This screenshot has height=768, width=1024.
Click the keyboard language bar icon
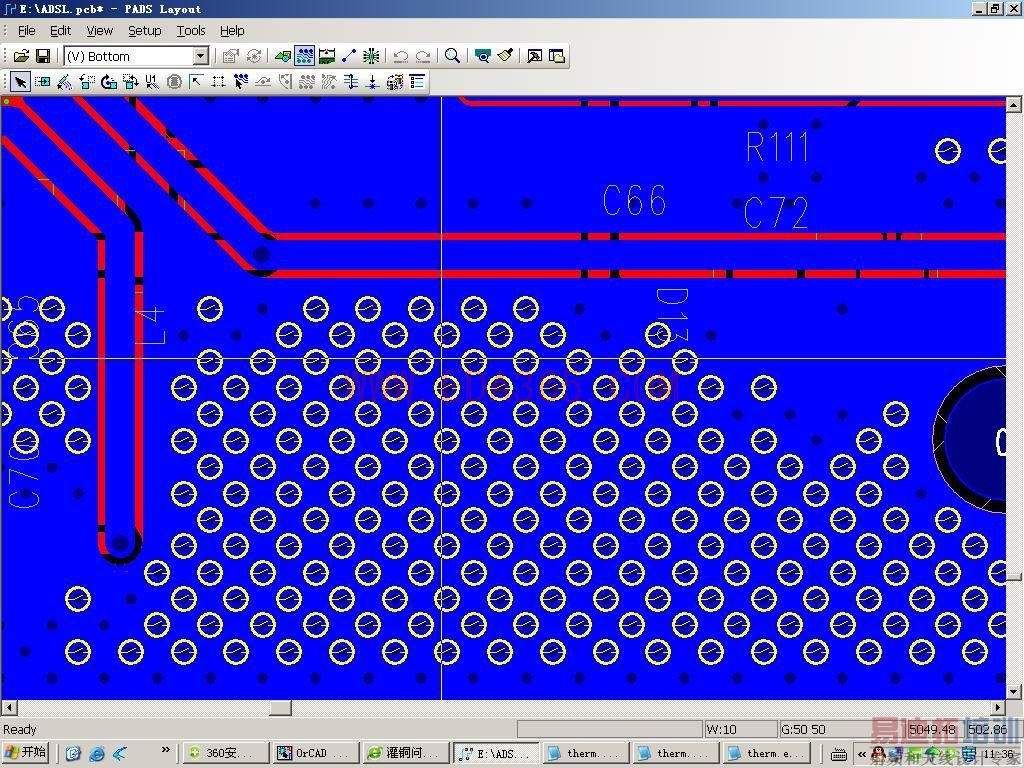coord(839,755)
